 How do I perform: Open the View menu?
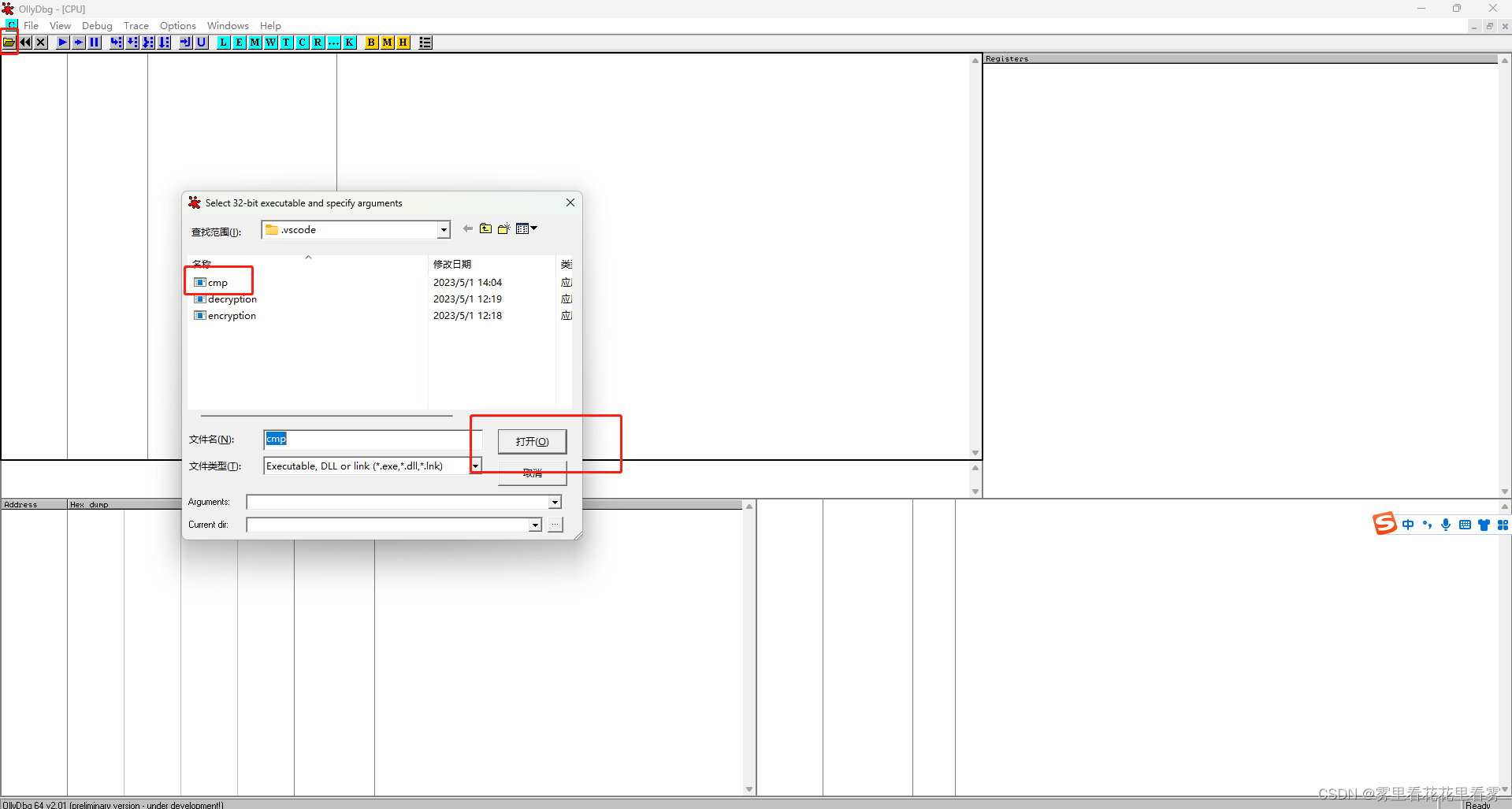(x=60, y=26)
